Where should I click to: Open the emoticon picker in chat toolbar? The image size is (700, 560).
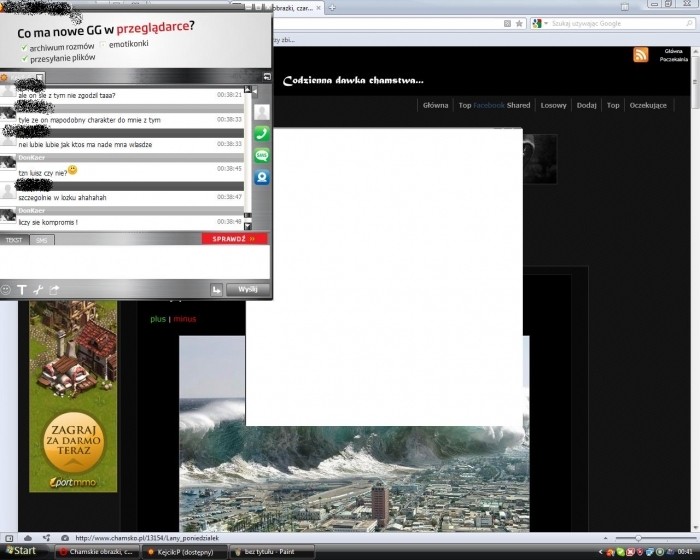pos(7,290)
